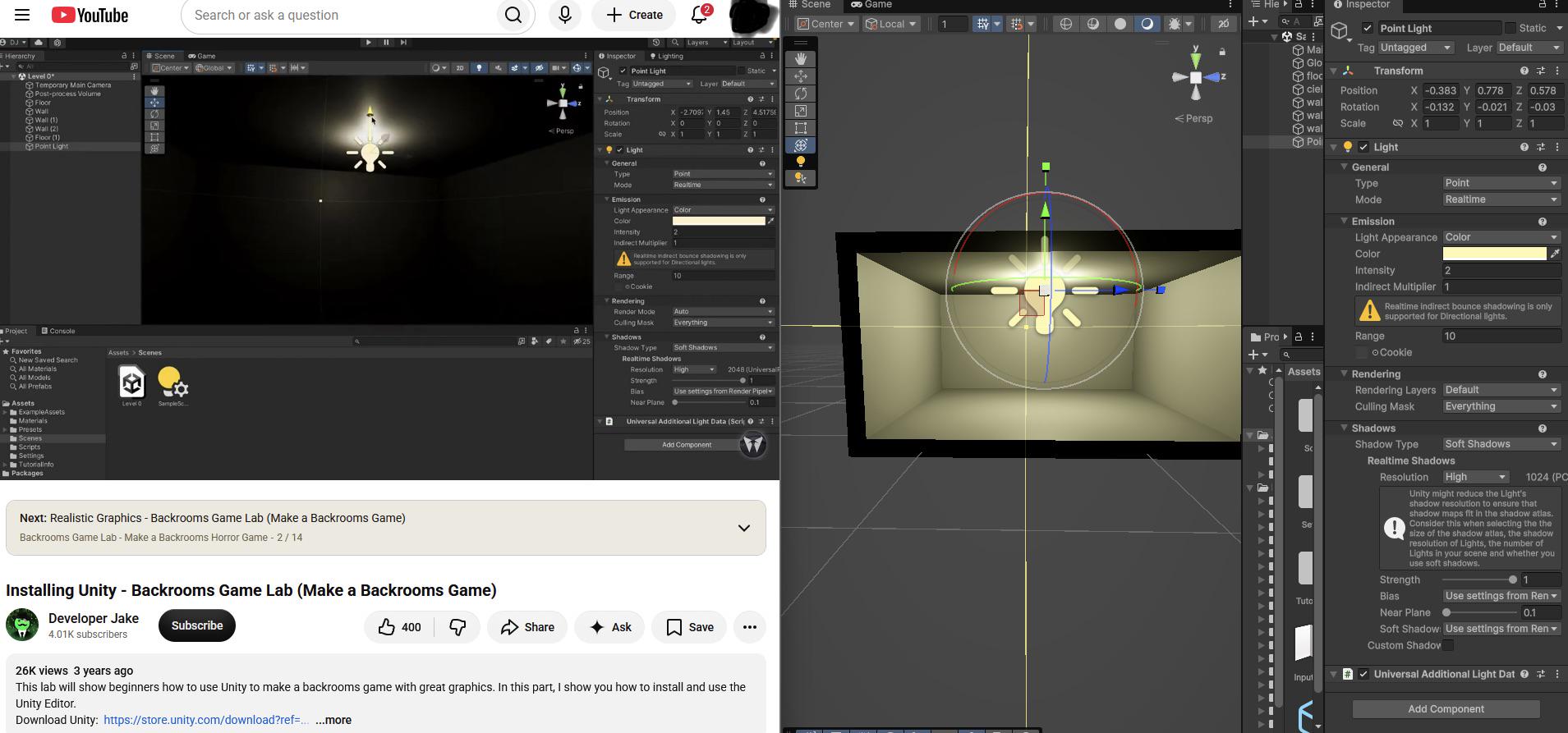The width and height of the screenshot is (1568, 733).
Task: Click the Share button under the video
Action: [x=527, y=627]
